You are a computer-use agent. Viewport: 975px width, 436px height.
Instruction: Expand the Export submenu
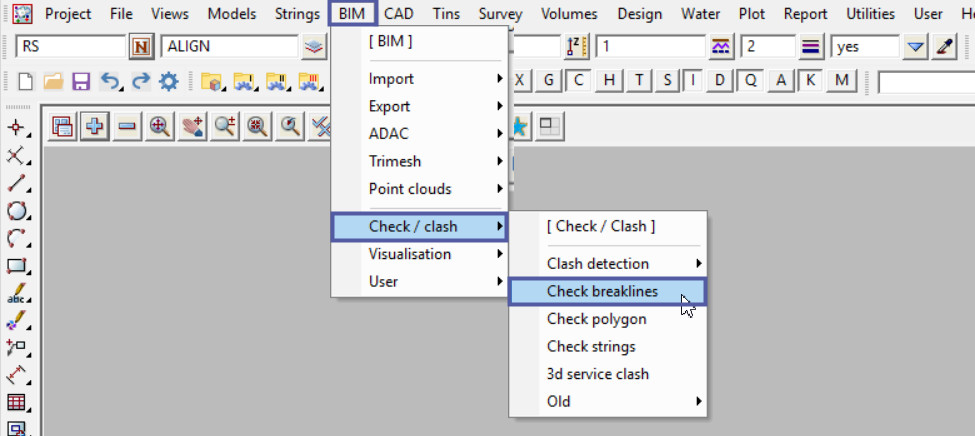[420, 106]
